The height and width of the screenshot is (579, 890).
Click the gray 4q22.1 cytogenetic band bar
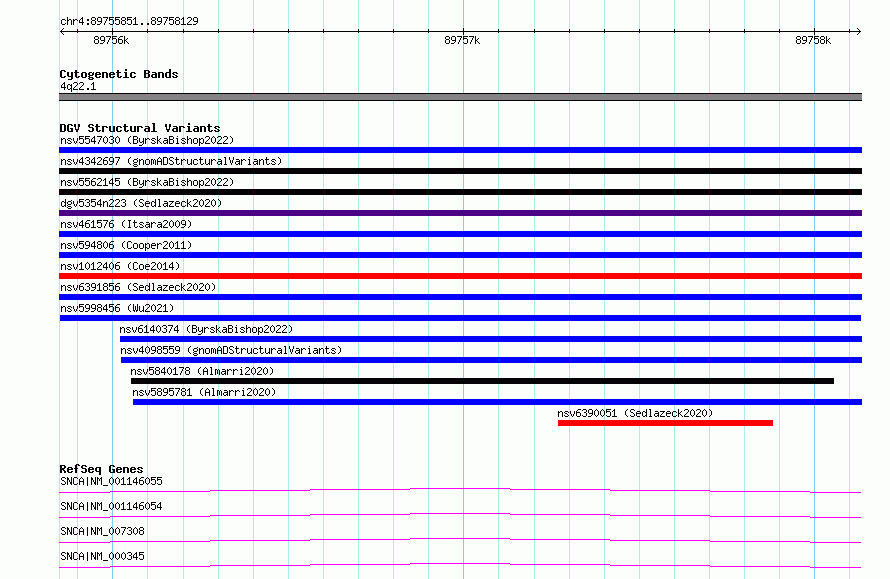(460, 97)
